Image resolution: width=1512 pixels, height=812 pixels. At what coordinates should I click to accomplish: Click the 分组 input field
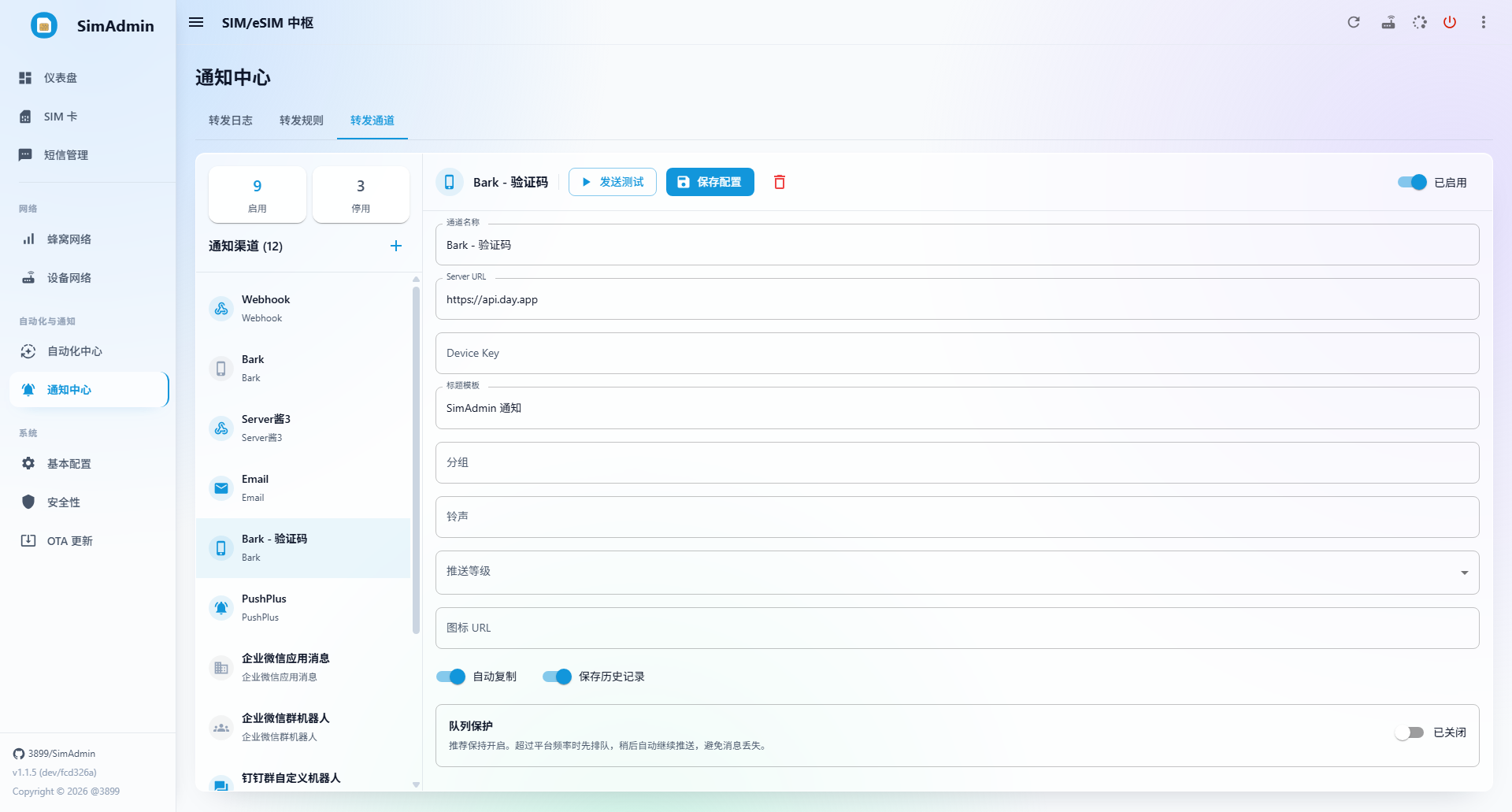(x=957, y=462)
